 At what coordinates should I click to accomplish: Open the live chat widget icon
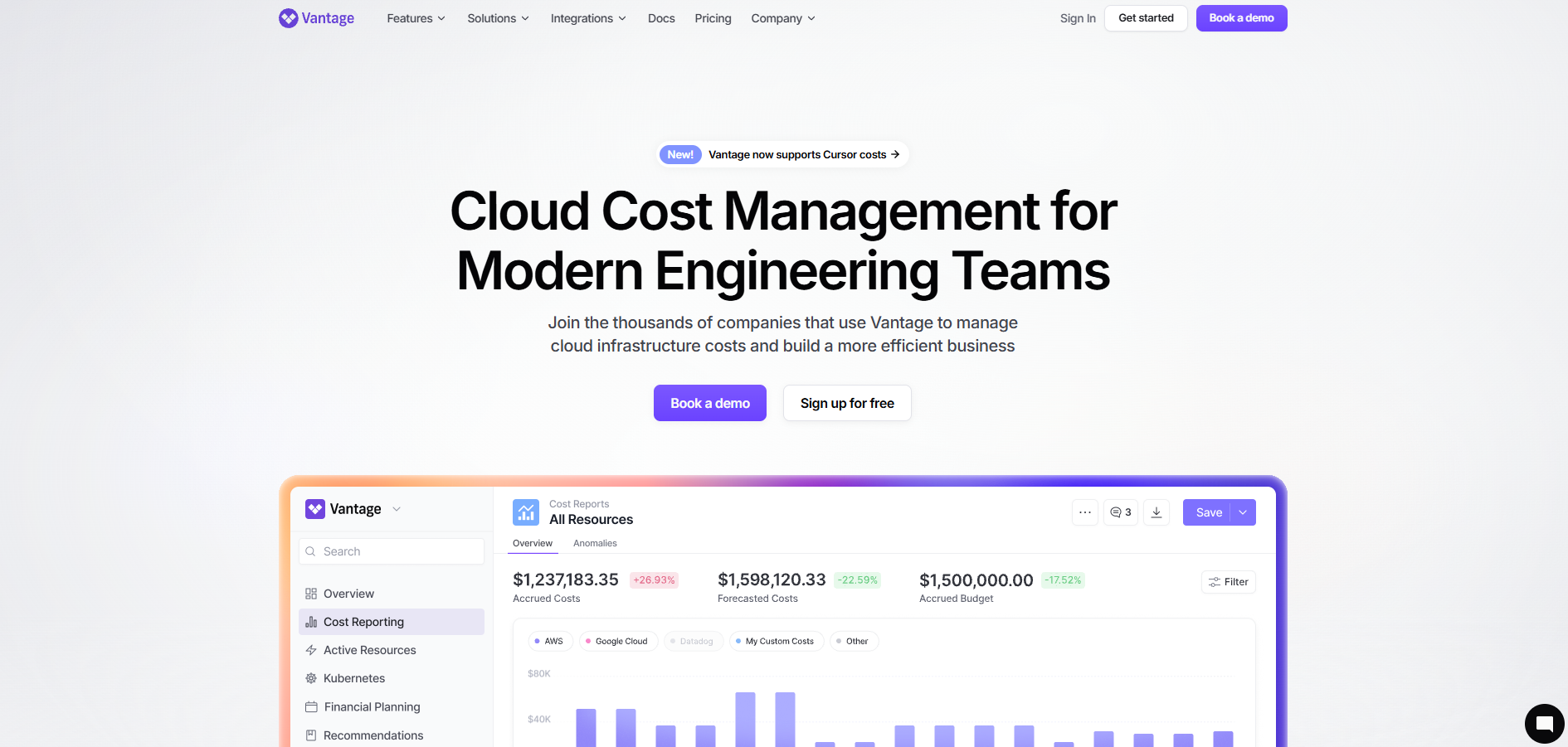[x=1544, y=723]
